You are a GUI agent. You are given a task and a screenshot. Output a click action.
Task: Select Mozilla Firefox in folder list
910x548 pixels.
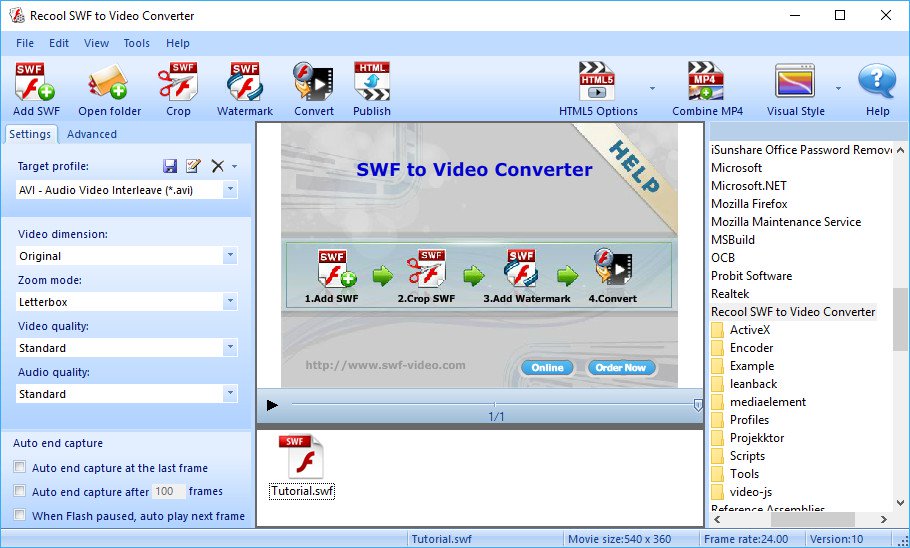749,204
